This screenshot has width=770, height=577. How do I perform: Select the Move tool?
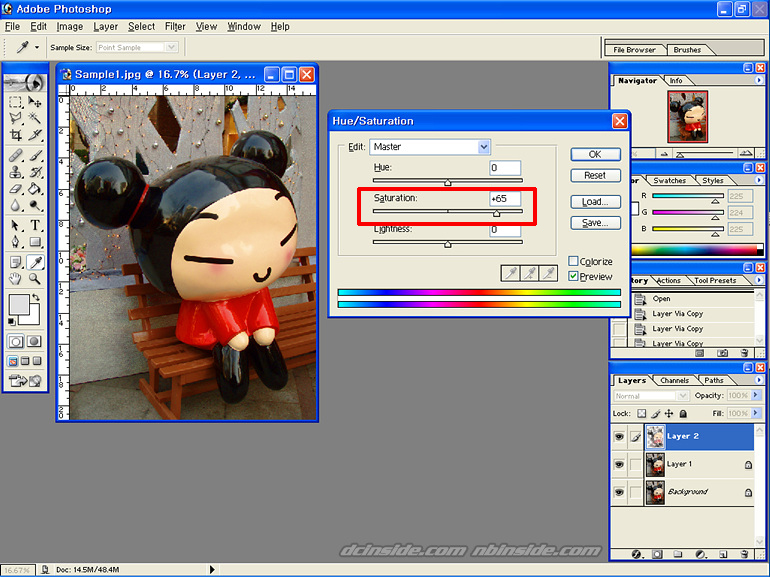point(35,102)
